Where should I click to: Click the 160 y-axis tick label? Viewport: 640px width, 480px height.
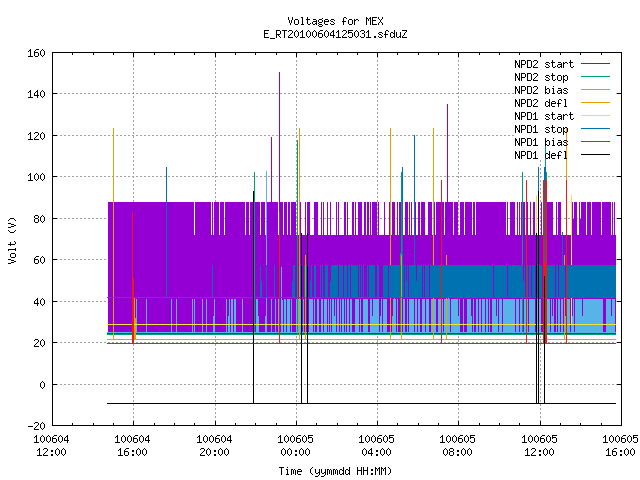tap(36, 53)
